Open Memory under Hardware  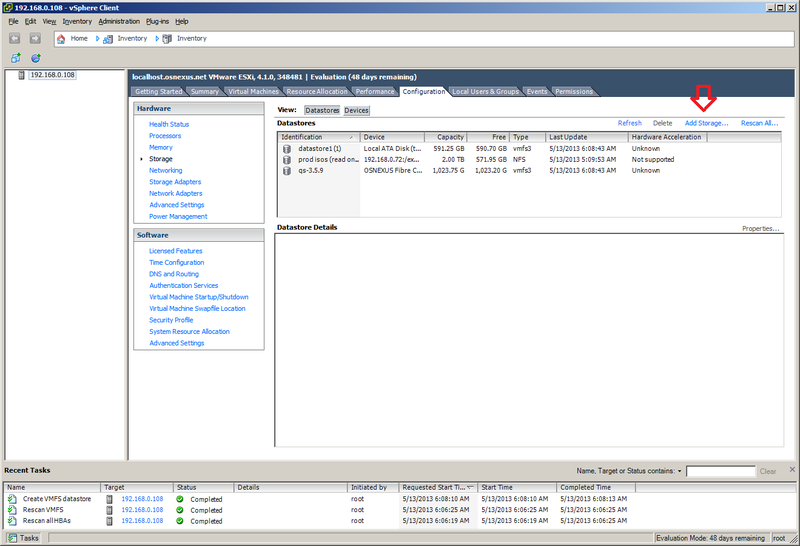161,147
